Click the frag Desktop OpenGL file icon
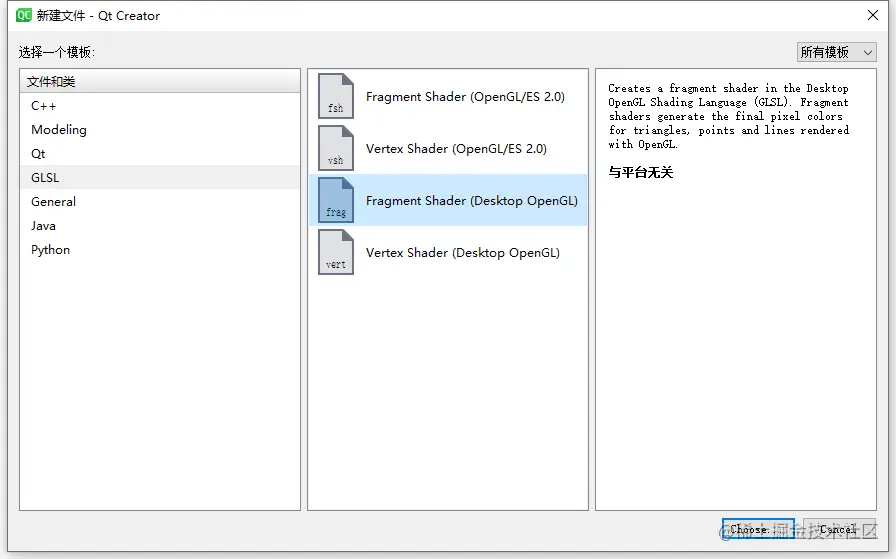 point(335,200)
